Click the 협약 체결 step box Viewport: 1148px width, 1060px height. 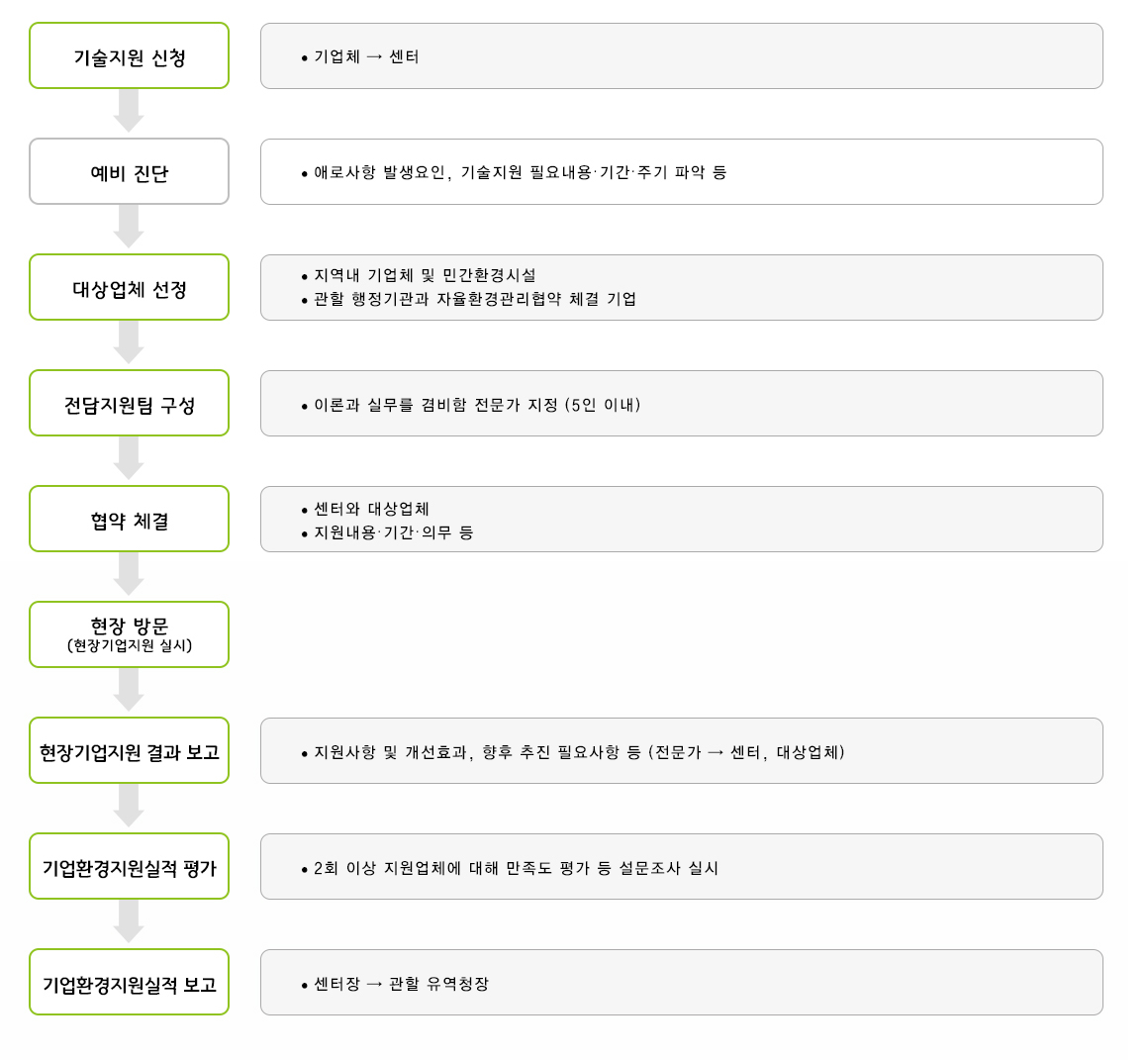129,519
